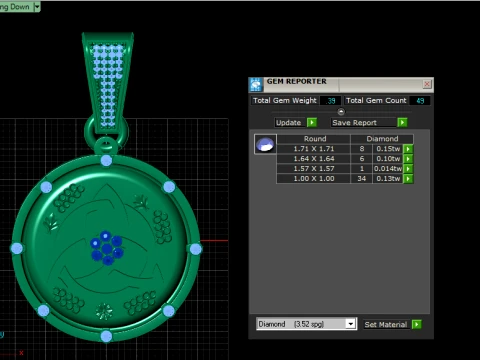Click the Gem Reporter panel icon
This screenshot has height=360, width=480.
[256, 85]
